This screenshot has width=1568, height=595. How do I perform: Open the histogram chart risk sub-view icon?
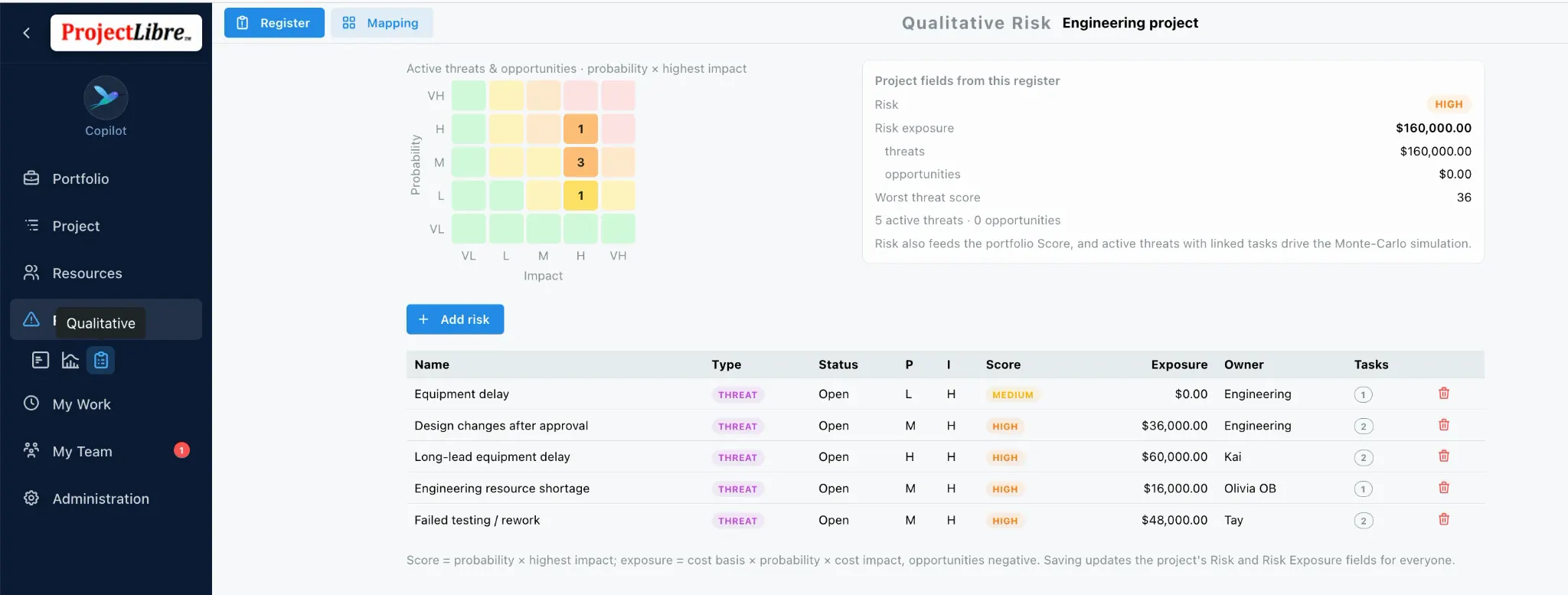point(70,360)
